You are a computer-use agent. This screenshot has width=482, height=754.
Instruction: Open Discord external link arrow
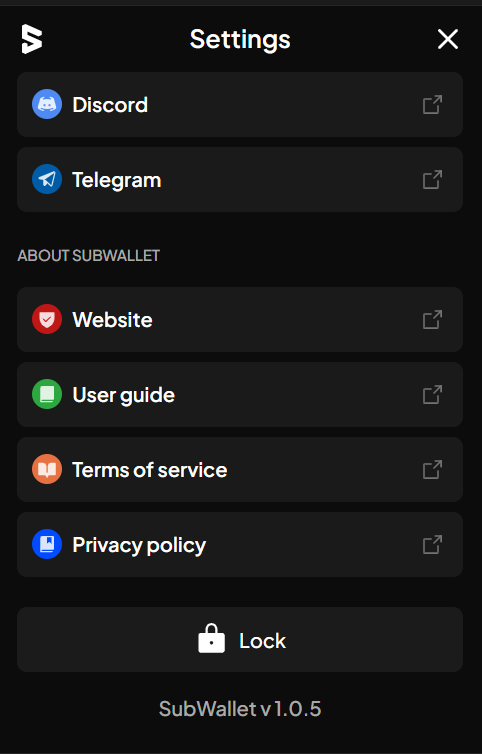click(432, 104)
